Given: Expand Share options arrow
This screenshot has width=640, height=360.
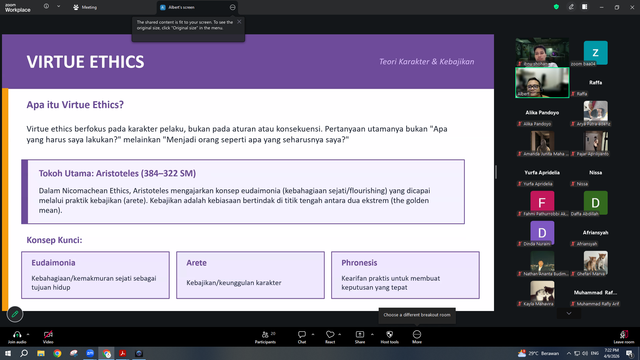Looking at the screenshot, I should (x=372, y=334).
